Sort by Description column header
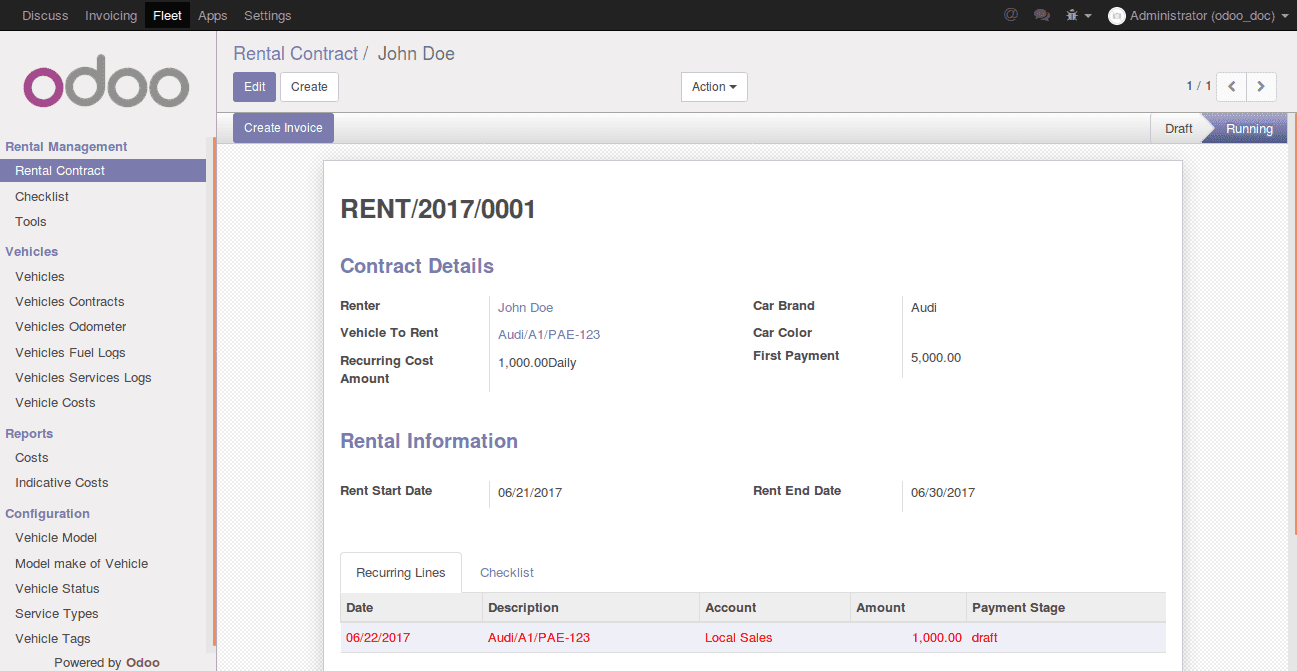The height and width of the screenshot is (671, 1297). coord(591,608)
